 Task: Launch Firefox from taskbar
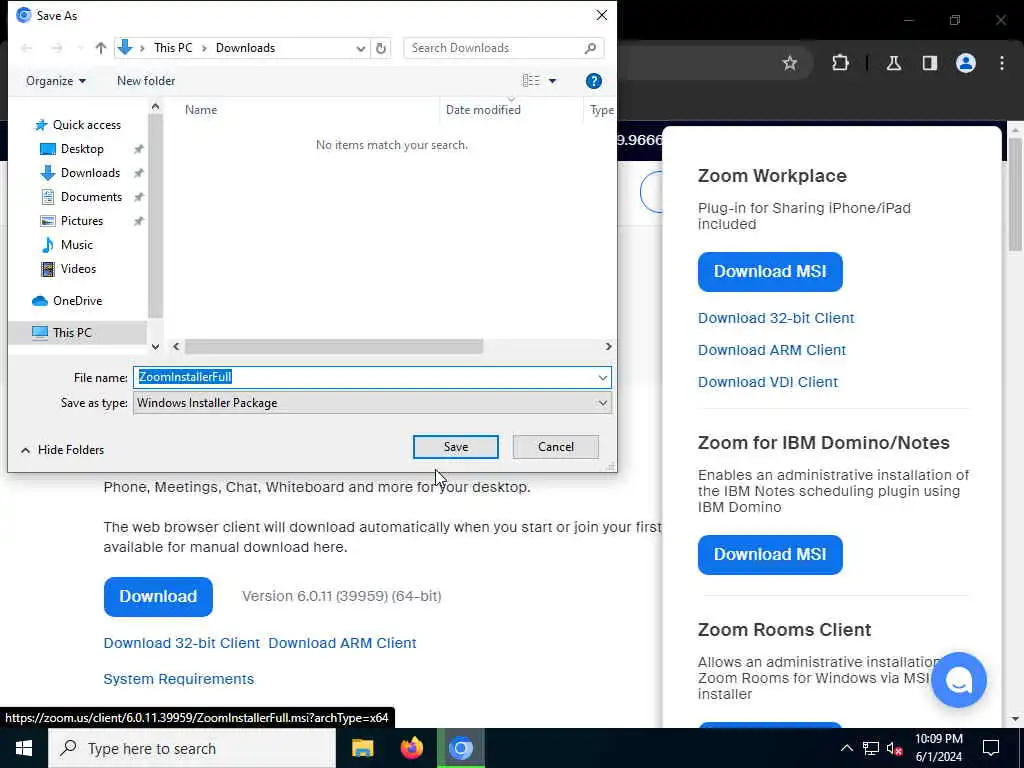411,748
